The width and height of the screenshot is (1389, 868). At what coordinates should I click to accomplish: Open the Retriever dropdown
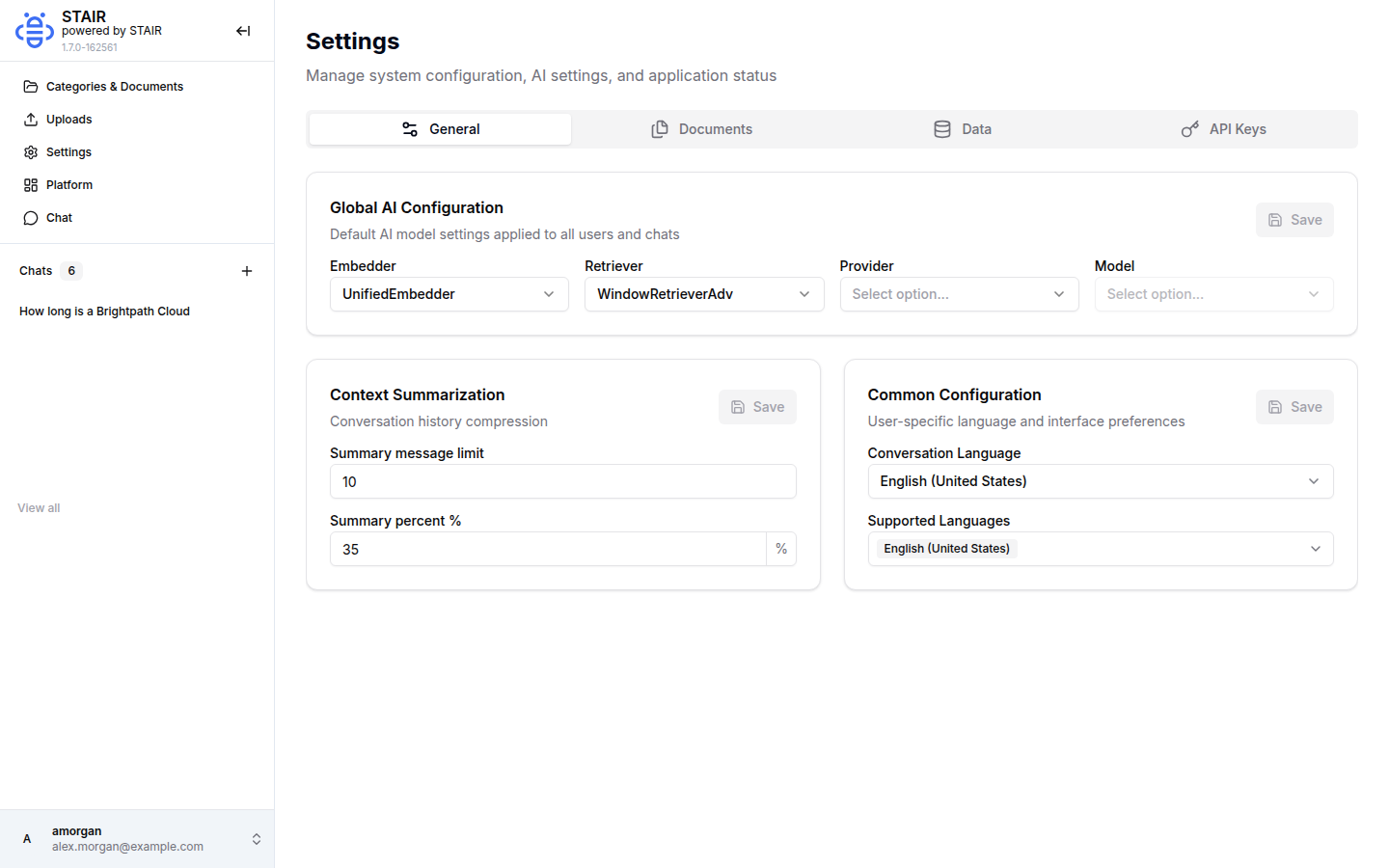[704, 294]
